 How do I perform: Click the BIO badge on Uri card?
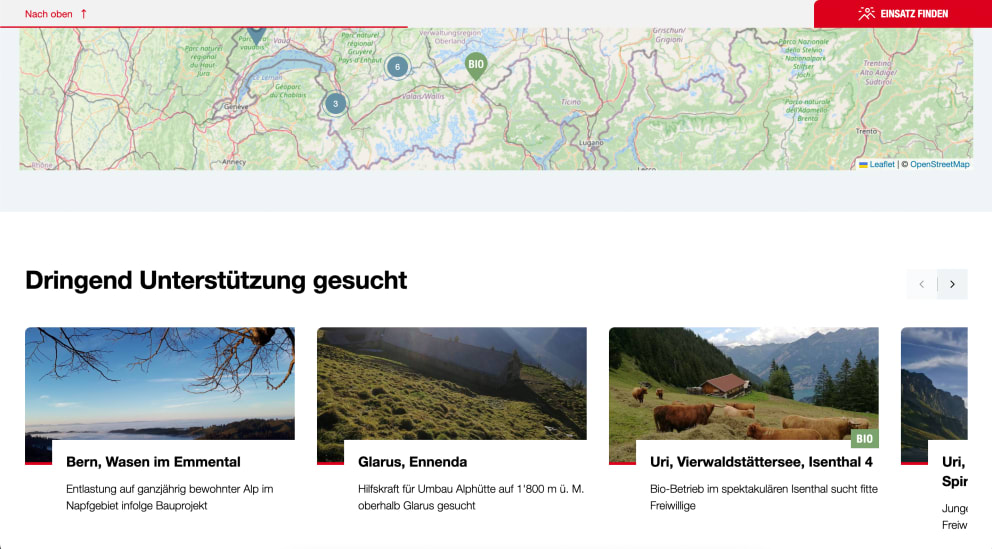click(x=864, y=438)
